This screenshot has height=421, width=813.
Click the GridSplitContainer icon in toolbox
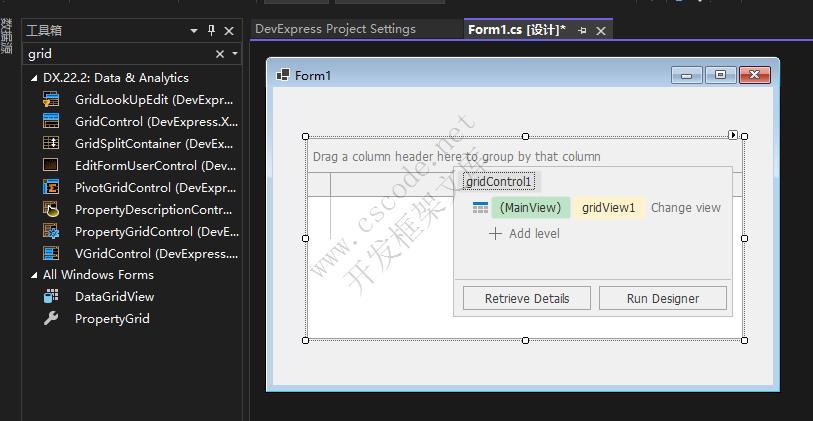click(51, 144)
